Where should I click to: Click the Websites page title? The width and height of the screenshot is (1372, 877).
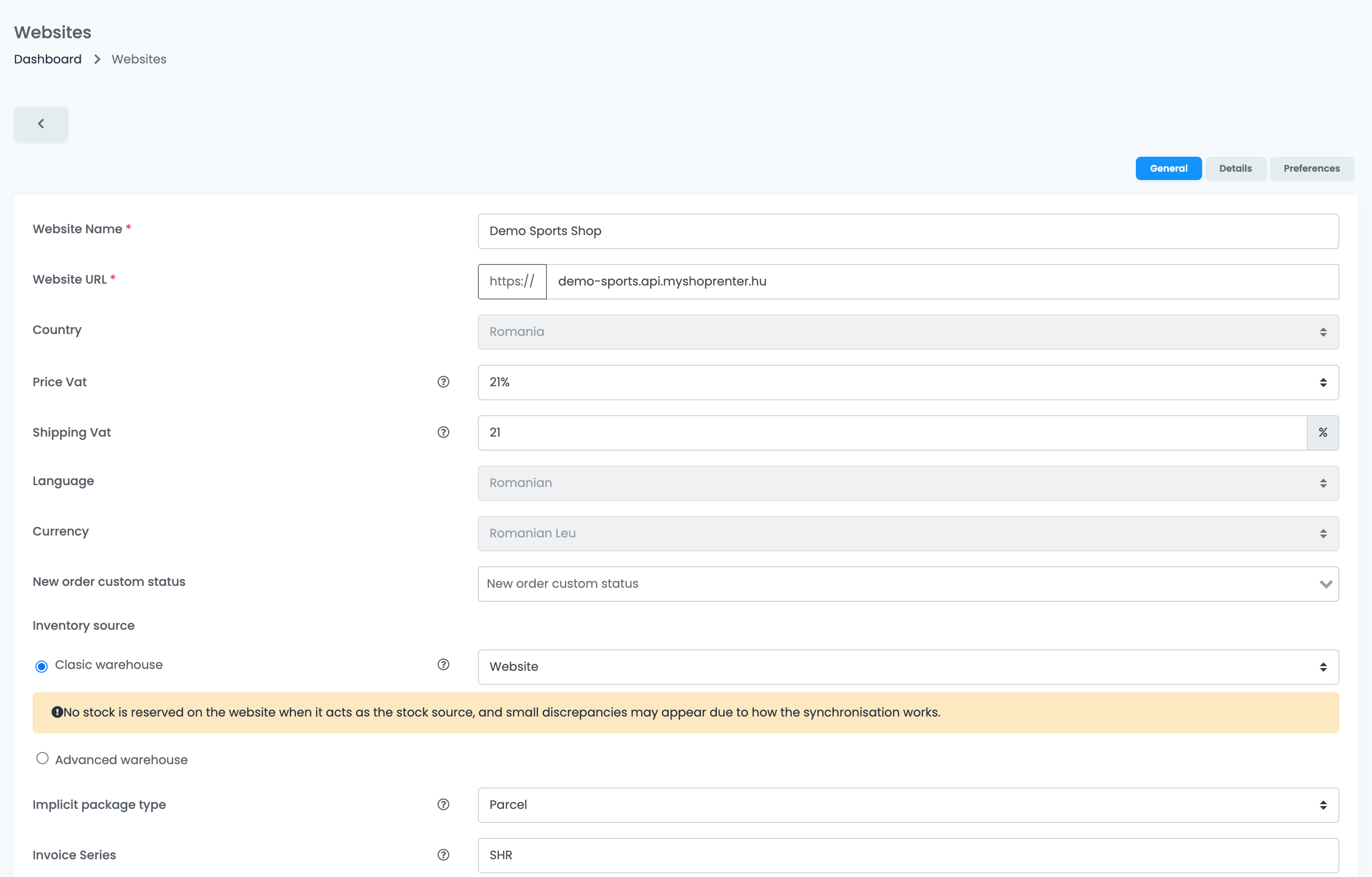[52, 33]
